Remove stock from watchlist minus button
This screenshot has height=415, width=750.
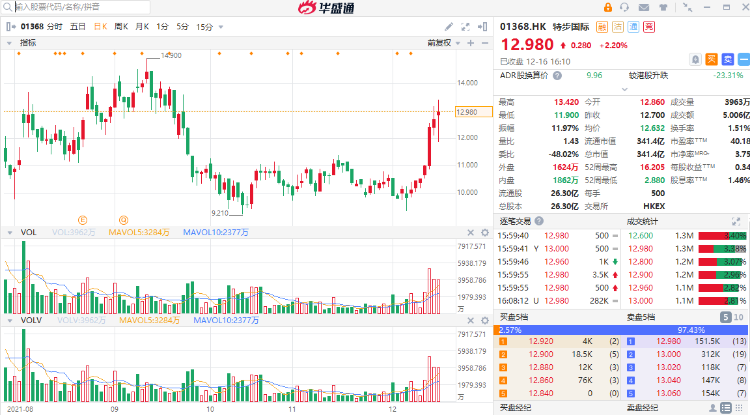744,59
